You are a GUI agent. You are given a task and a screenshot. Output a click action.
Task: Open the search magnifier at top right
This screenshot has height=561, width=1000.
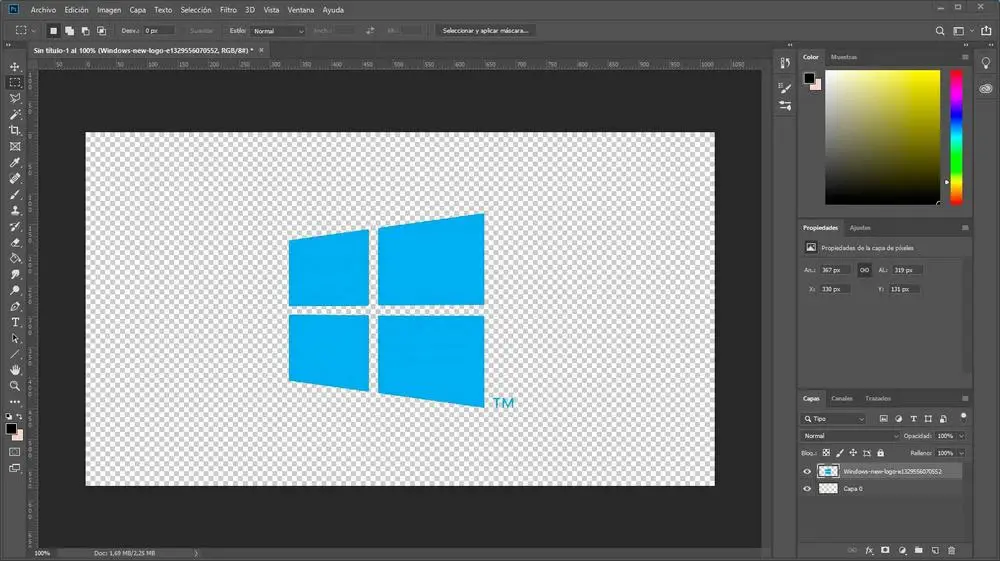tap(940, 31)
